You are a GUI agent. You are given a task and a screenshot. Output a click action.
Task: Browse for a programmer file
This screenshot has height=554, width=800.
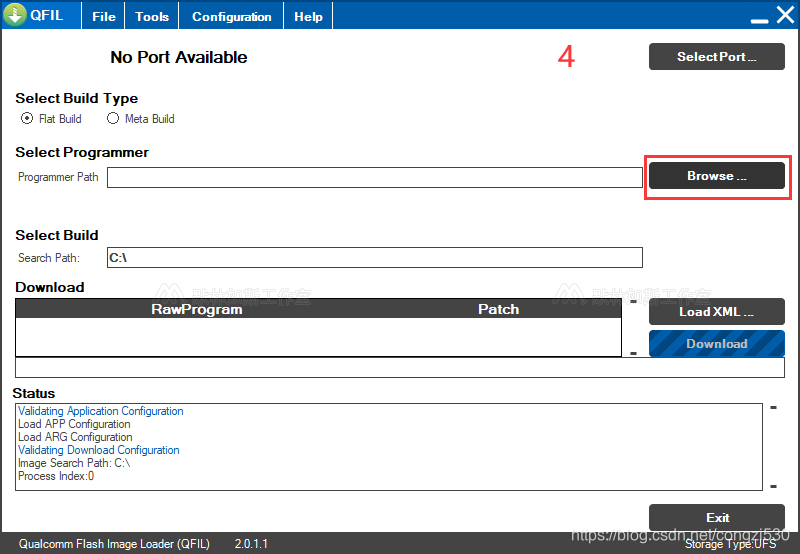(x=716, y=176)
